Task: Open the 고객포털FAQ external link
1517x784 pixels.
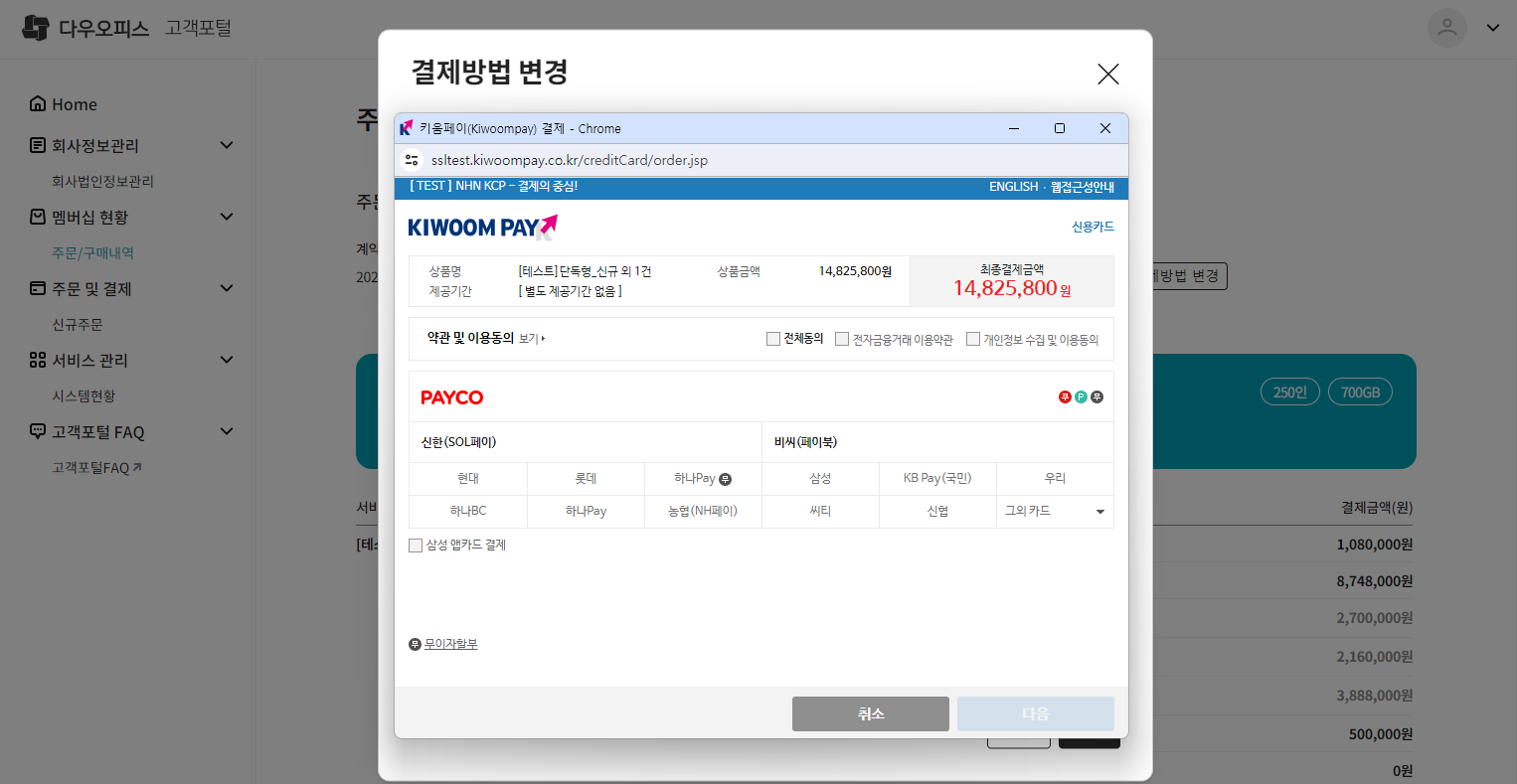Action: [96, 468]
